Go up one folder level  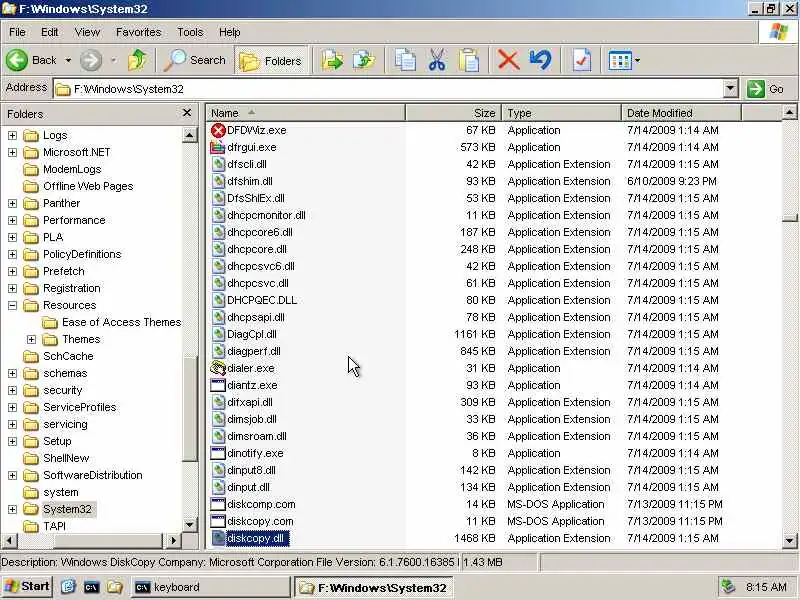pos(137,60)
